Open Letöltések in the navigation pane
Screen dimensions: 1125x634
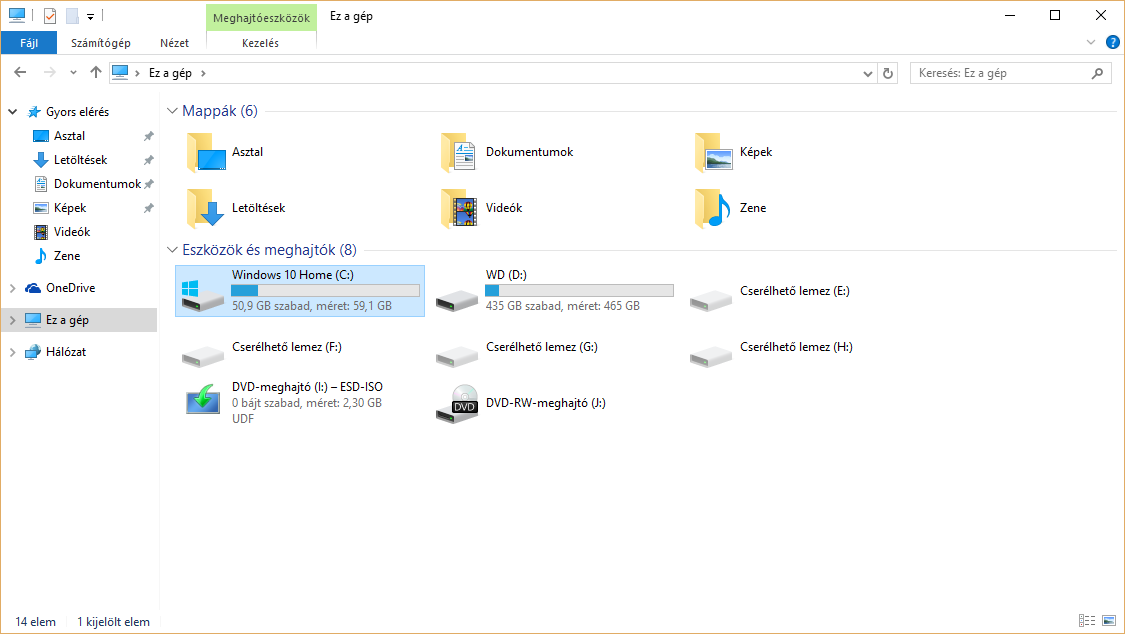(x=80, y=160)
